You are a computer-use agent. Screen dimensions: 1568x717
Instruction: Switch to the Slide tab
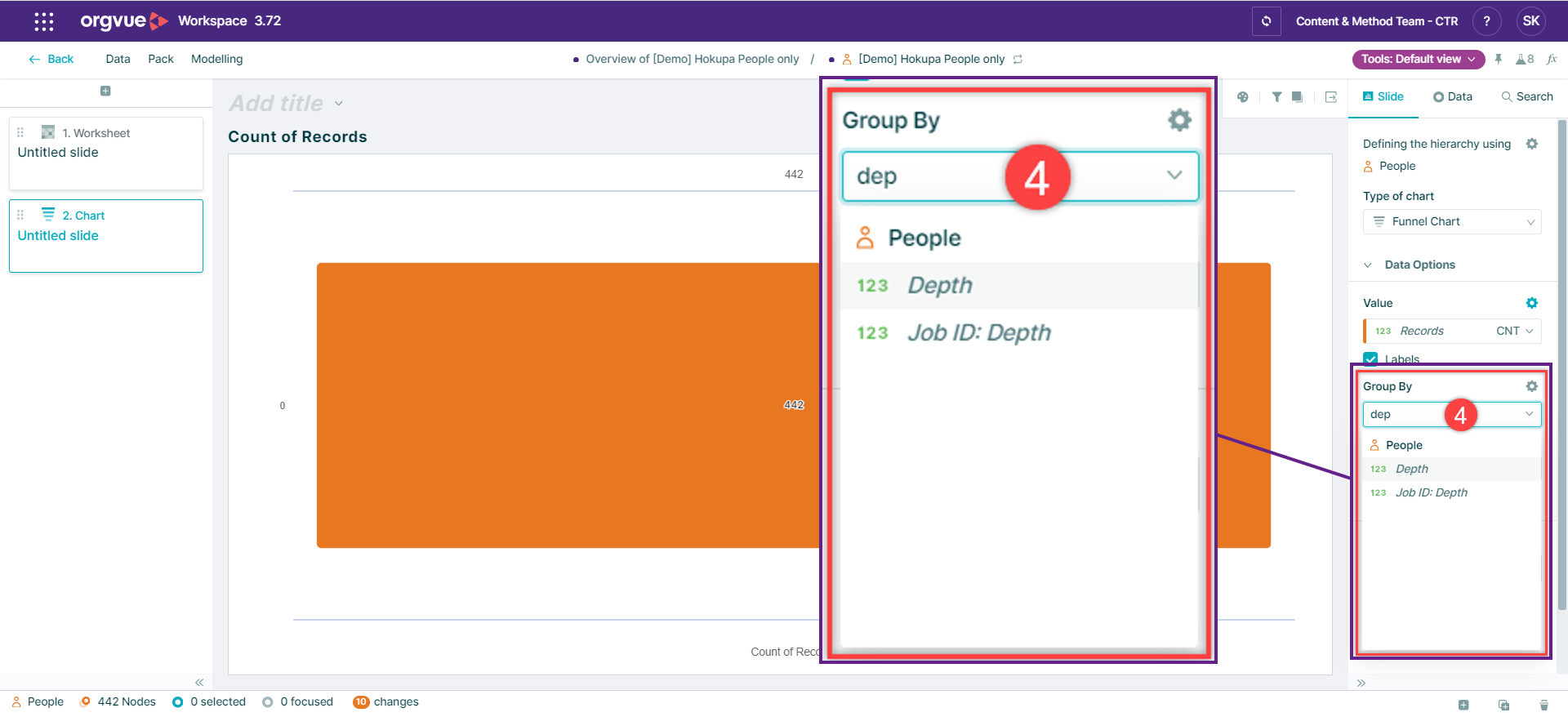coord(1383,96)
